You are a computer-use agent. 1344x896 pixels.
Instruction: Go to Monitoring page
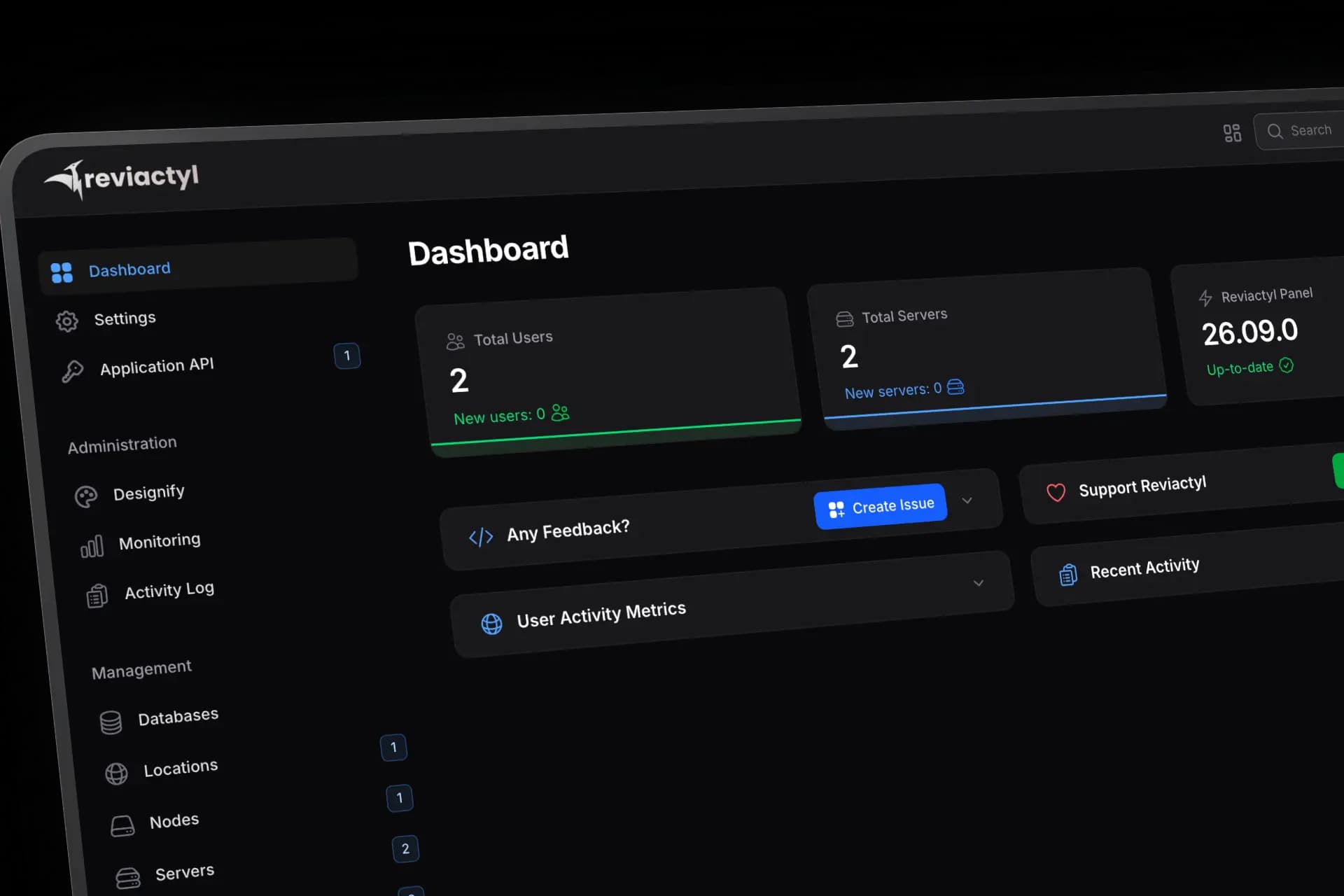click(160, 541)
